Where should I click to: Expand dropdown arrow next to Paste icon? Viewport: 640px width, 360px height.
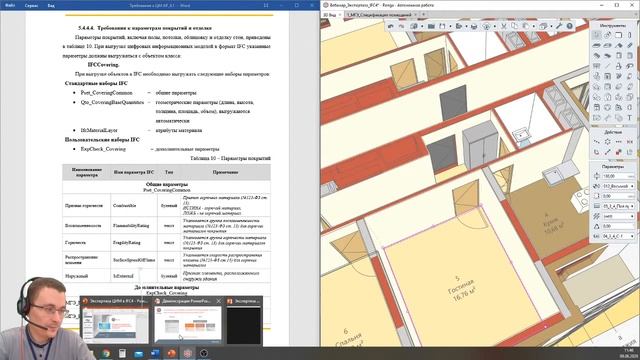pos(533,27)
